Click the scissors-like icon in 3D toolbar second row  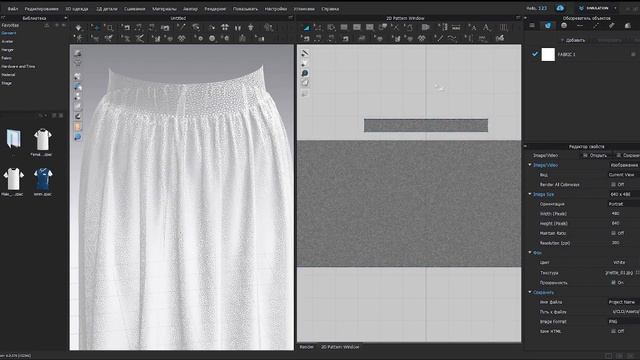[x=140, y=38]
